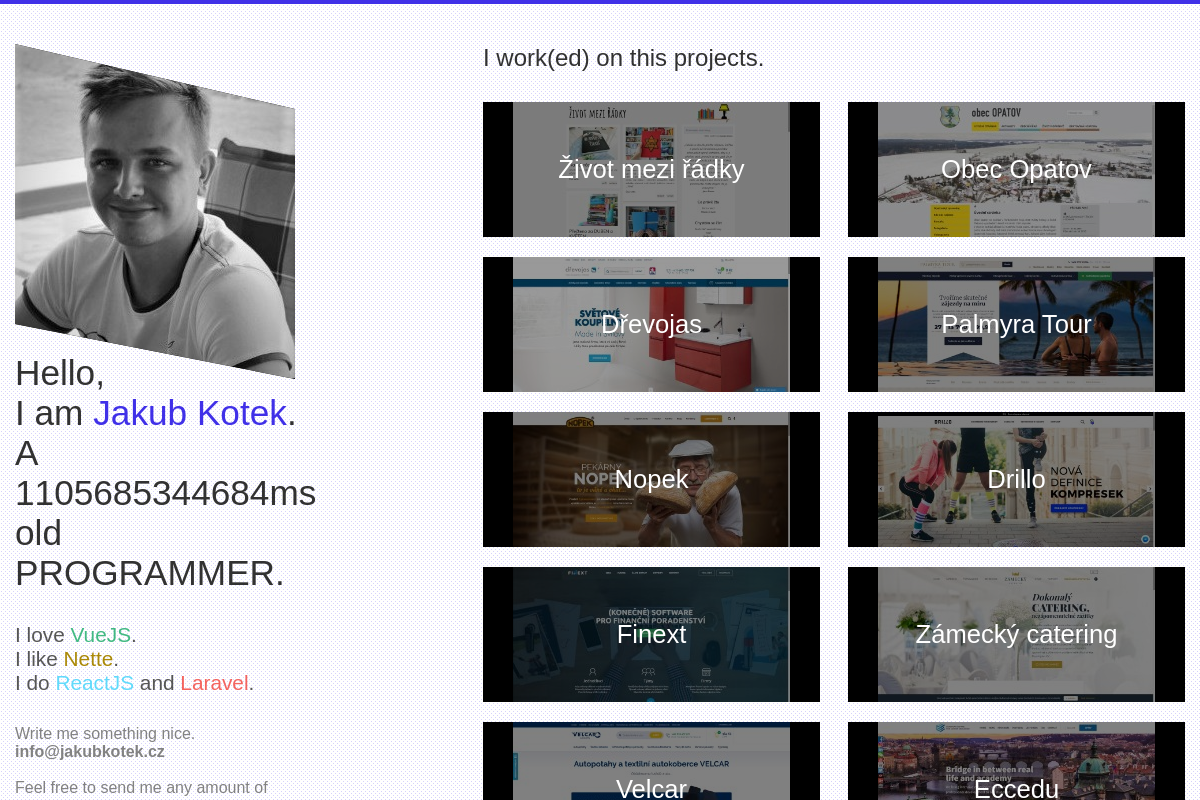Click the heading about worked projects
This screenshot has width=1200, height=800.
click(623, 57)
